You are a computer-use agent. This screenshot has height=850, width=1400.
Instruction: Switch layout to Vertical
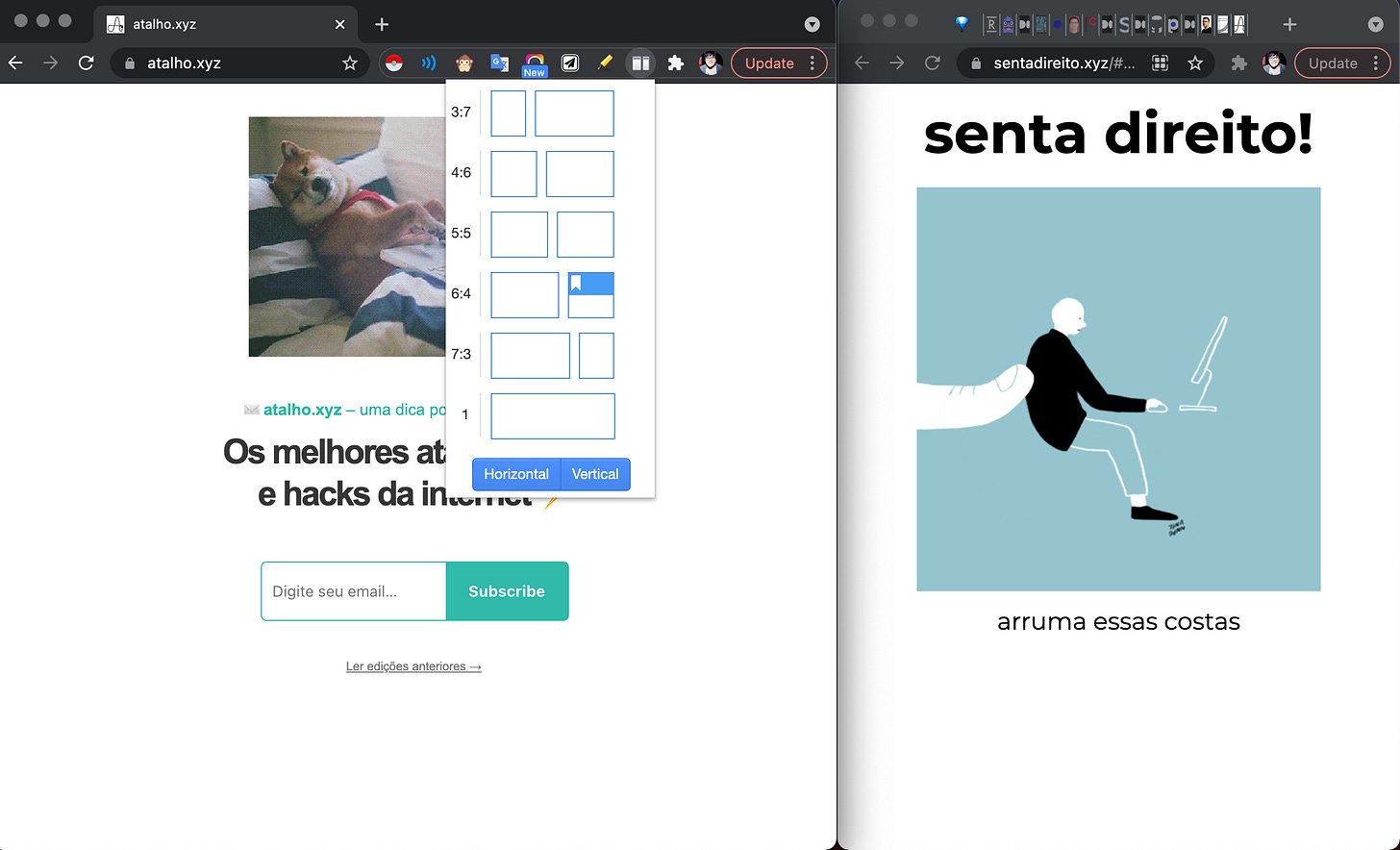595,474
